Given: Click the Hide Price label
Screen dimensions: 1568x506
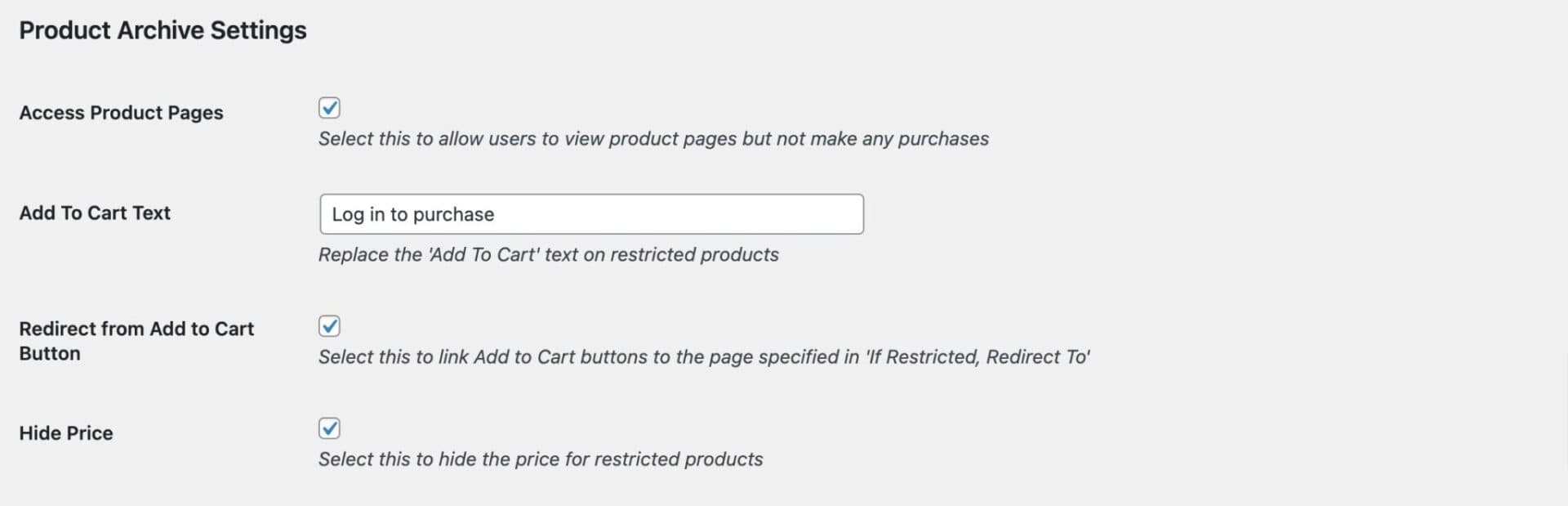Looking at the screenshot, I should coord(66,433).
